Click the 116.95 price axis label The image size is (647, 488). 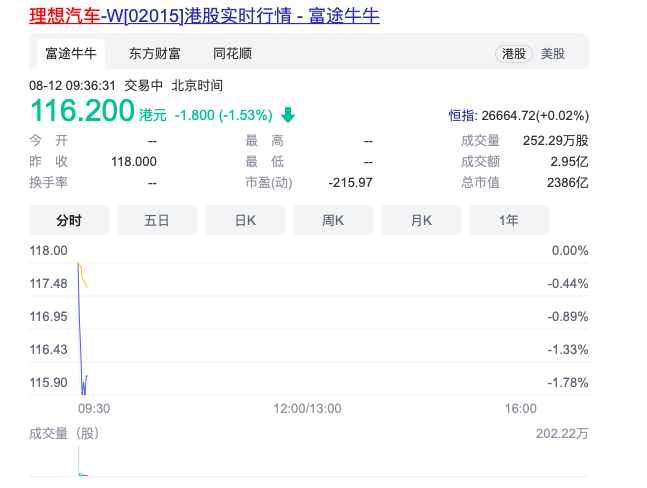[x=48, y=316]
